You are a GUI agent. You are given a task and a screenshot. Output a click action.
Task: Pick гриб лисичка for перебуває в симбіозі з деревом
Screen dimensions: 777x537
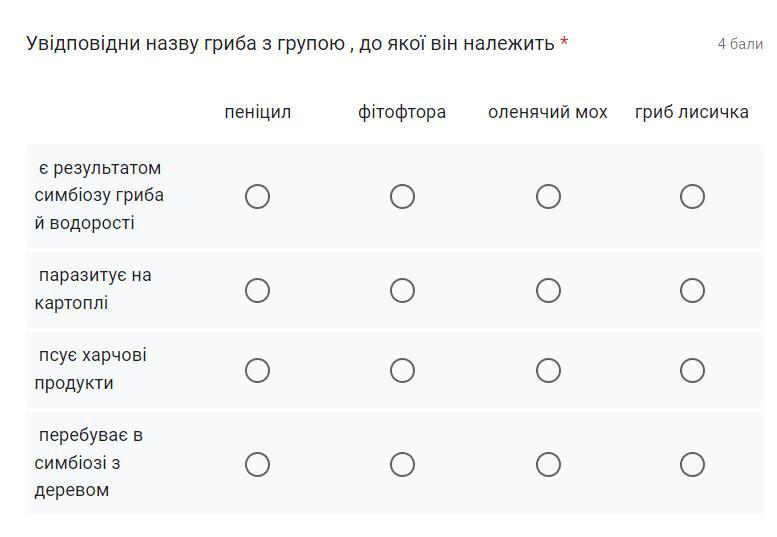coord(692,464)
